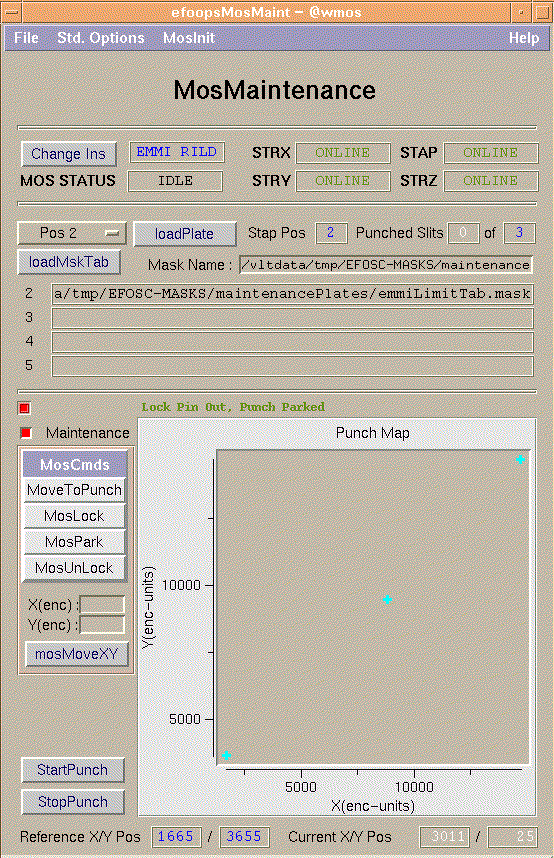Viewport: 554px width, 858px height.
Task: Click the empty mask slot 4 field
Action: (x=292, y=342)
